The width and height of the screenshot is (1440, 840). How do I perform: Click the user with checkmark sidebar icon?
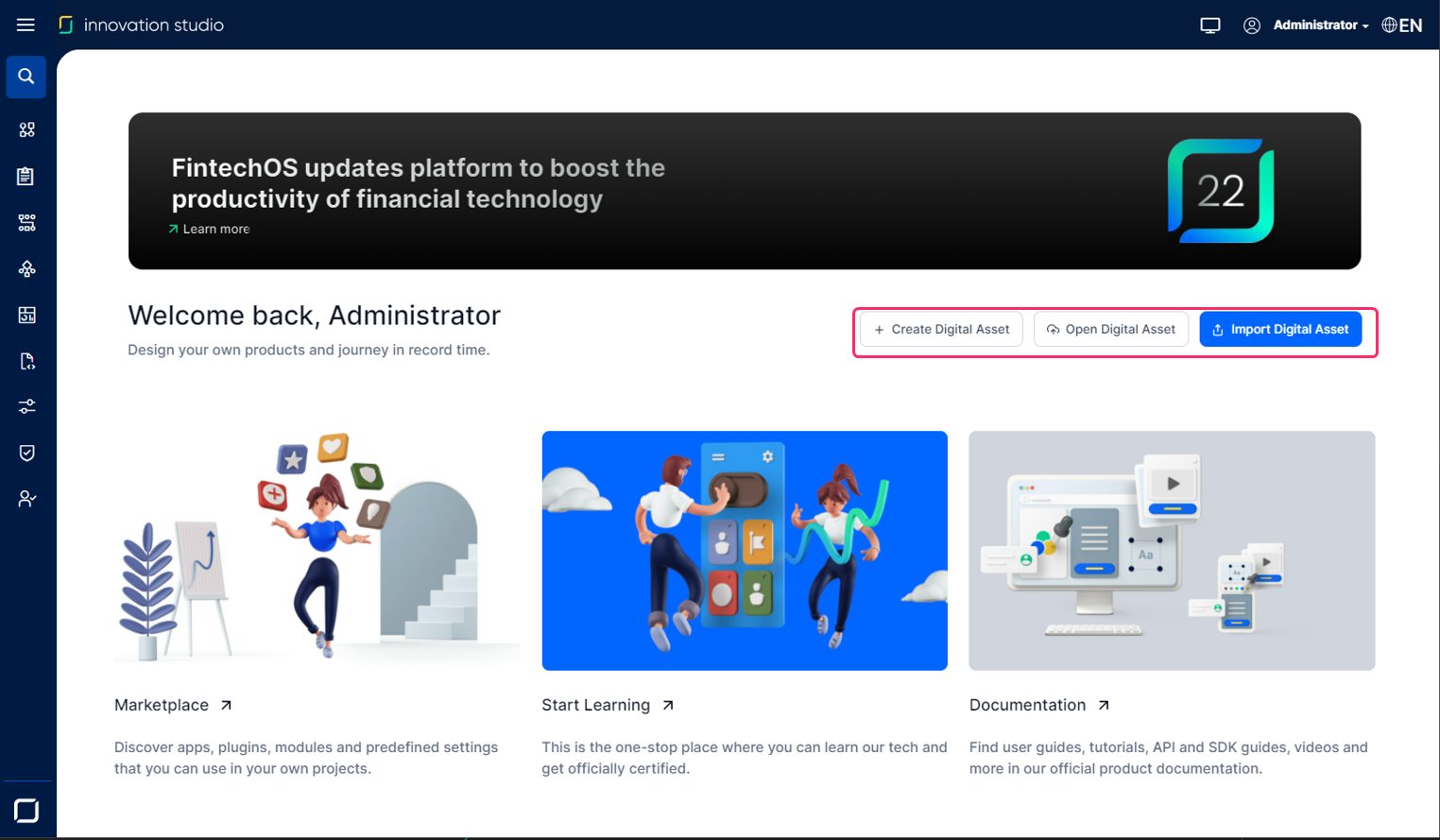[x=26, y=499]
